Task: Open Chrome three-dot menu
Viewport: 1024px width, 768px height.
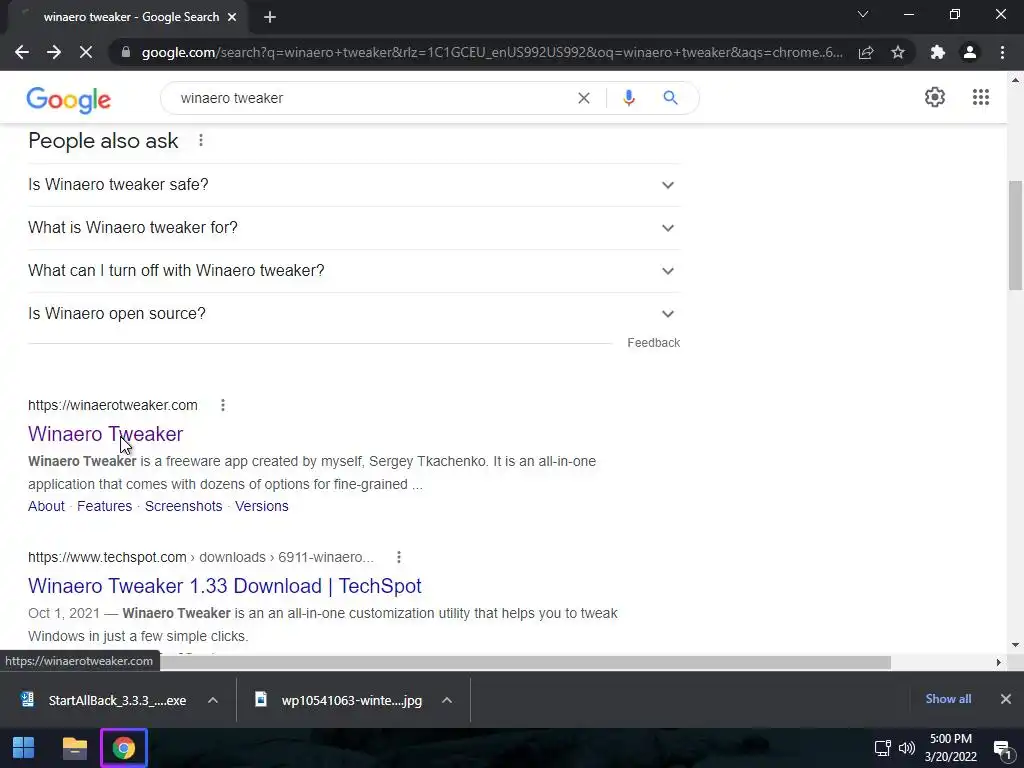Action: (1002, 52)
